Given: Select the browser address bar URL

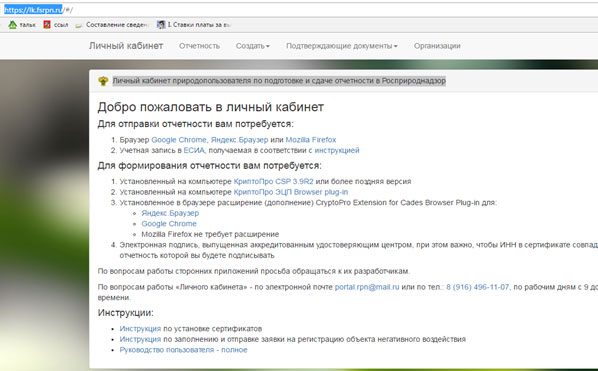Looking at the screenshot, I should pos(38,10).
